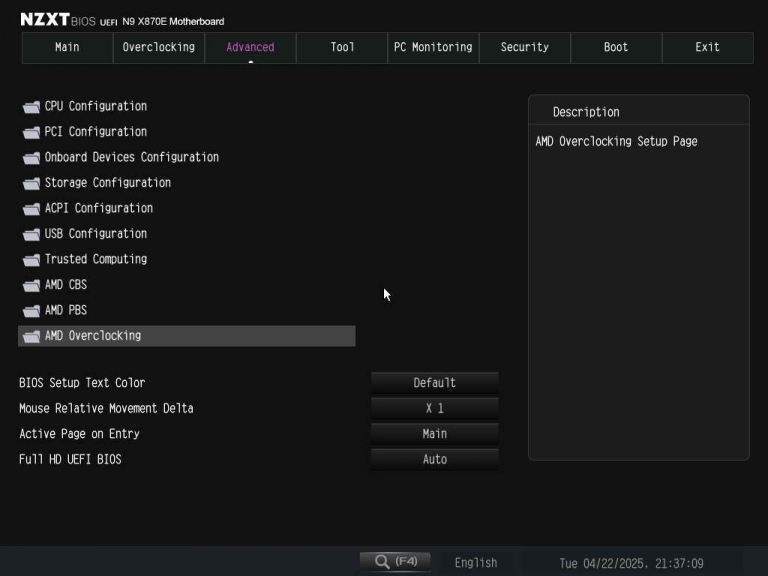Click the ACPI Configuration folder icon

[31, 209]
